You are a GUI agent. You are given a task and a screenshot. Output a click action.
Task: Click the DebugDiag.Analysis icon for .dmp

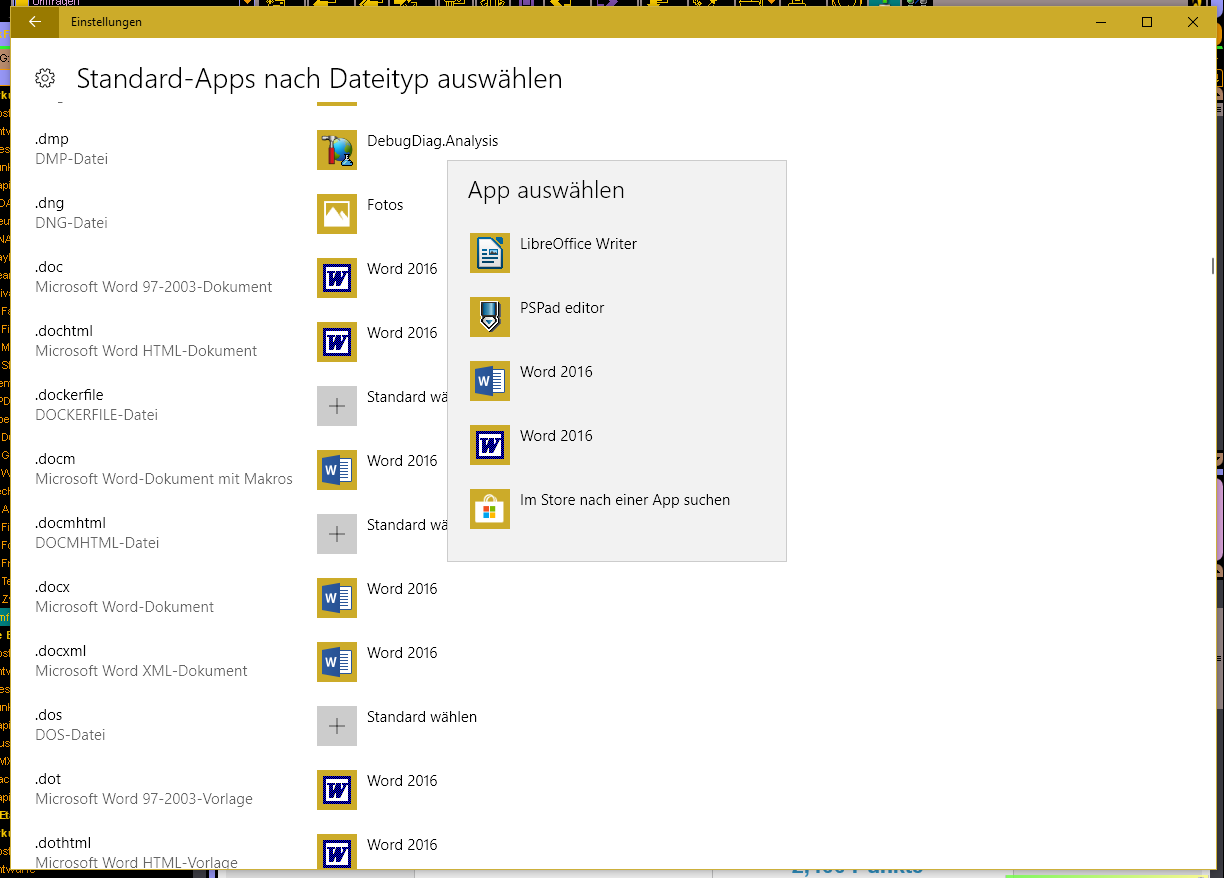pos(337,149)
